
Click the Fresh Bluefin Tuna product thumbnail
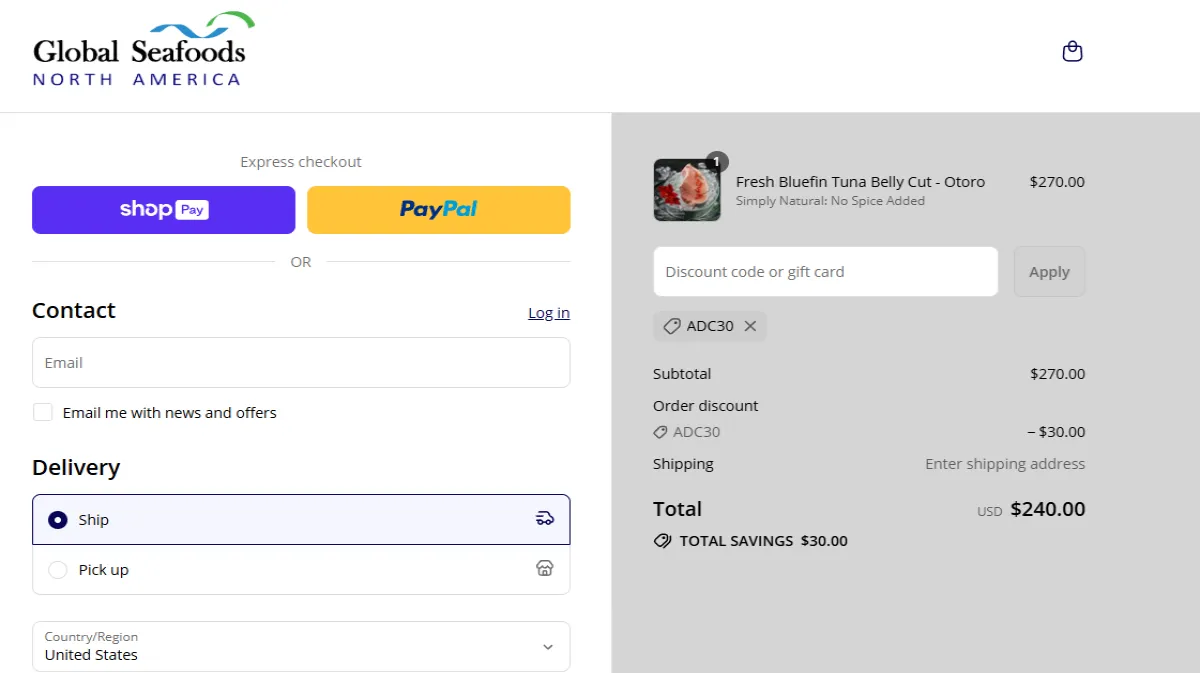coord(687,190)
